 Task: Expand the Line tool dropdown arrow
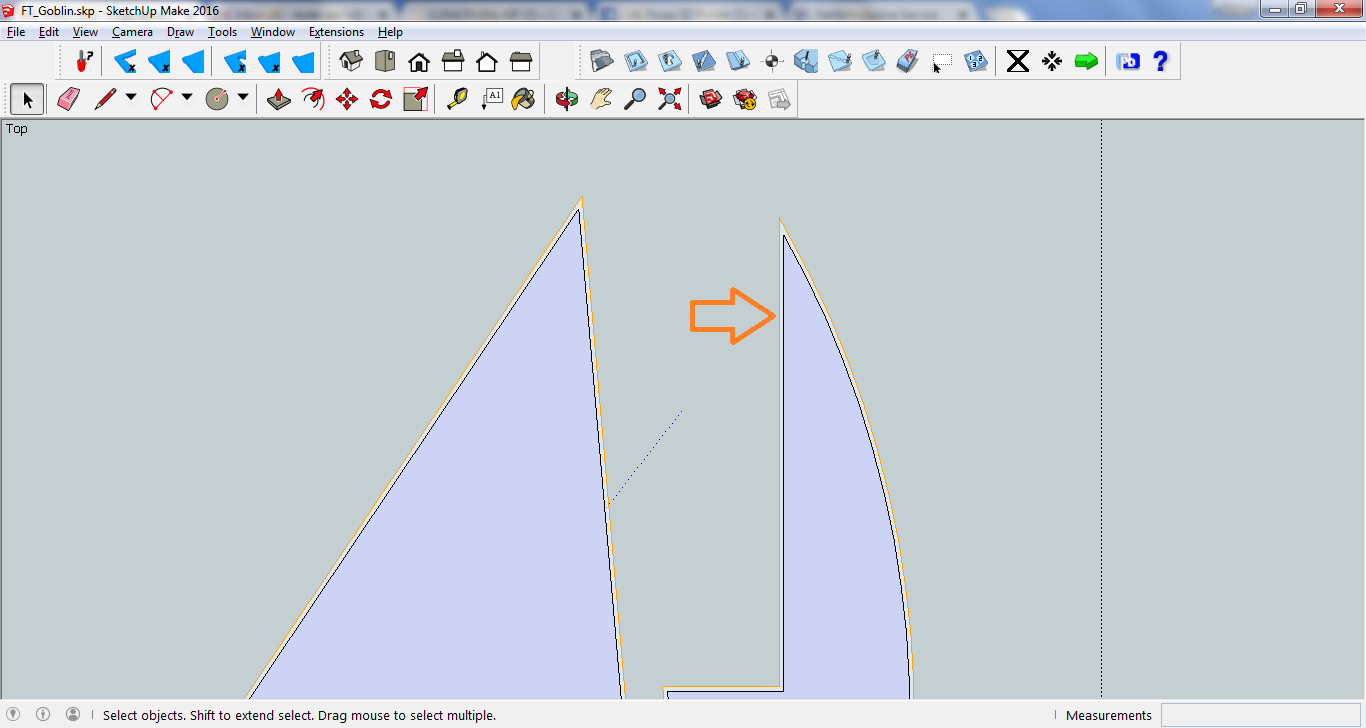pyautogui.click(x=131, y=98)
